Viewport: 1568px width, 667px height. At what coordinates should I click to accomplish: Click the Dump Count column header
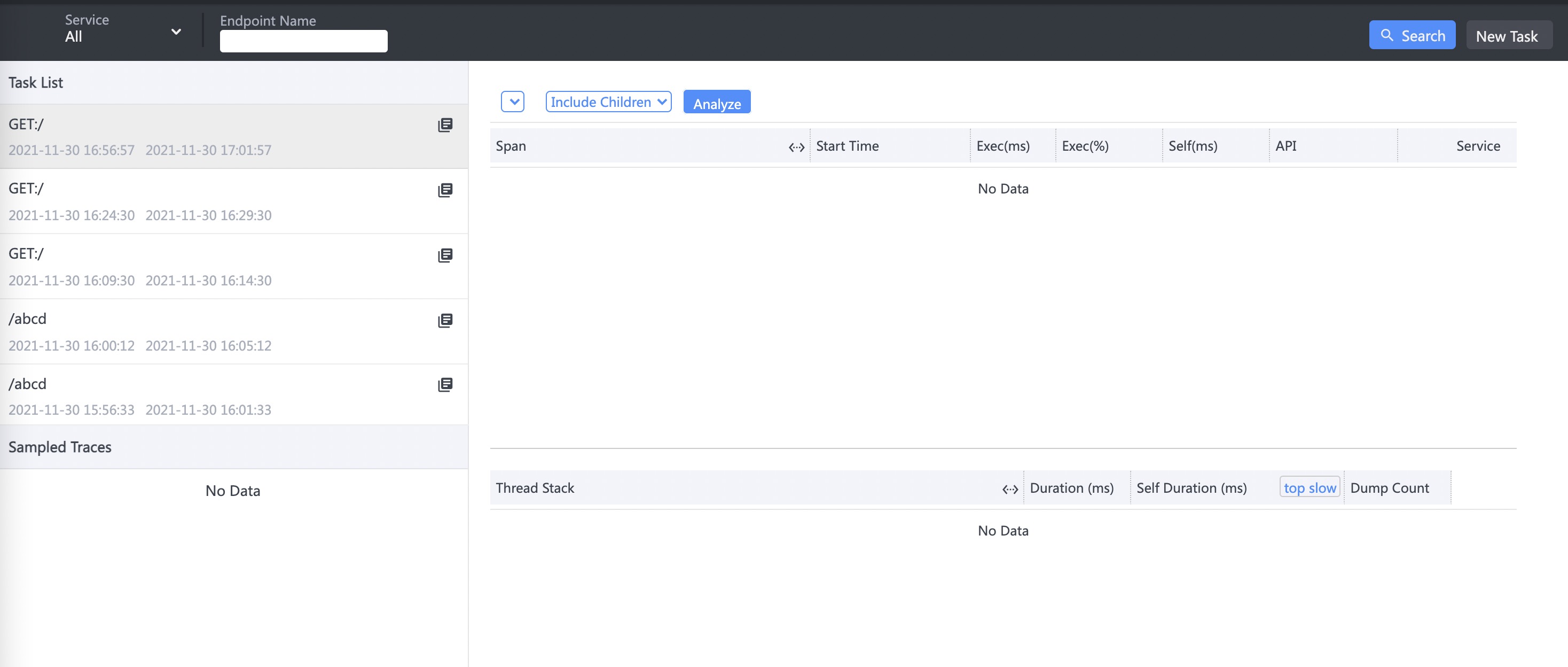click(1389, 488)
